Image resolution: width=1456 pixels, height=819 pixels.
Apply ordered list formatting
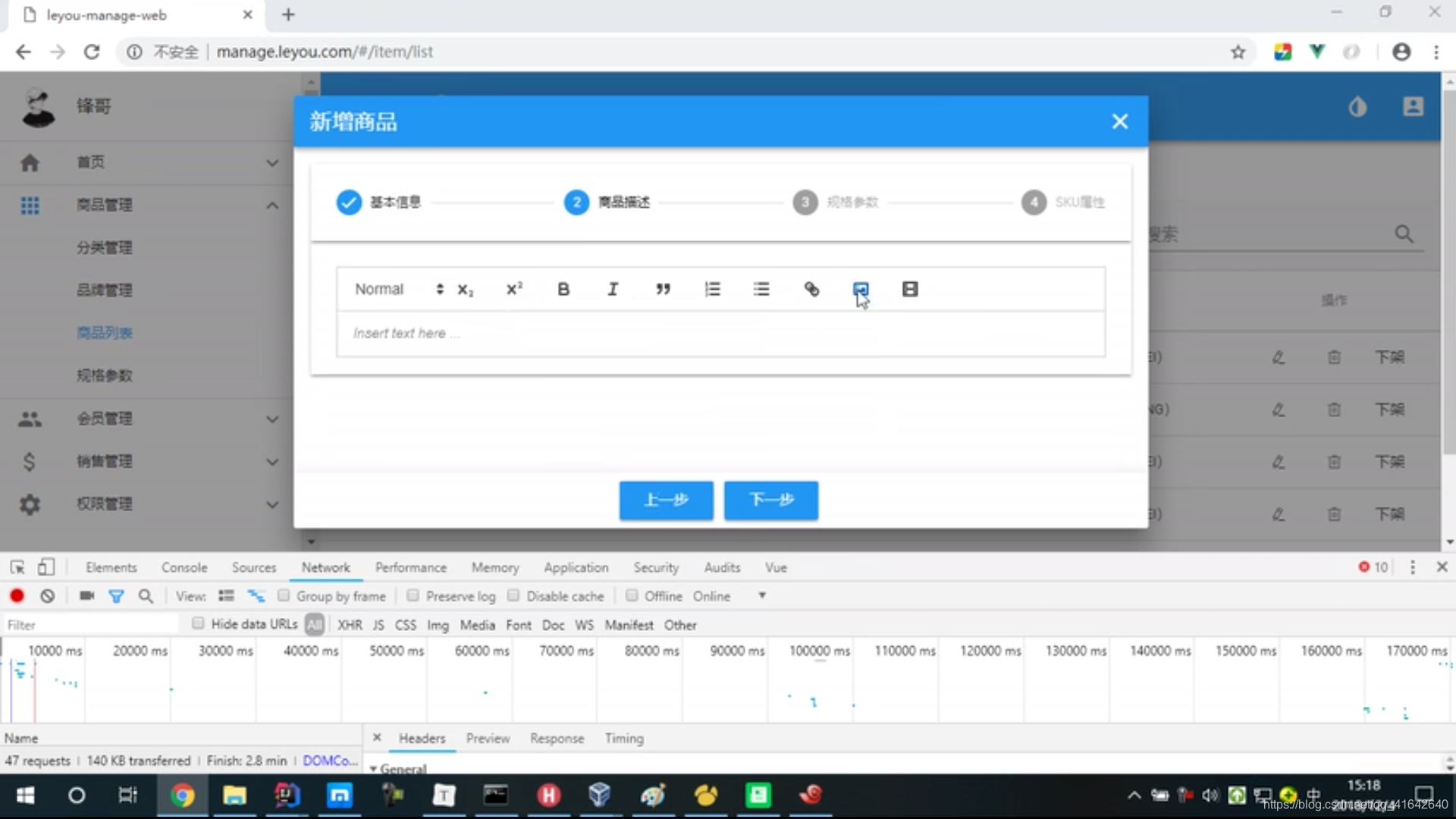(x=712, y=289)
